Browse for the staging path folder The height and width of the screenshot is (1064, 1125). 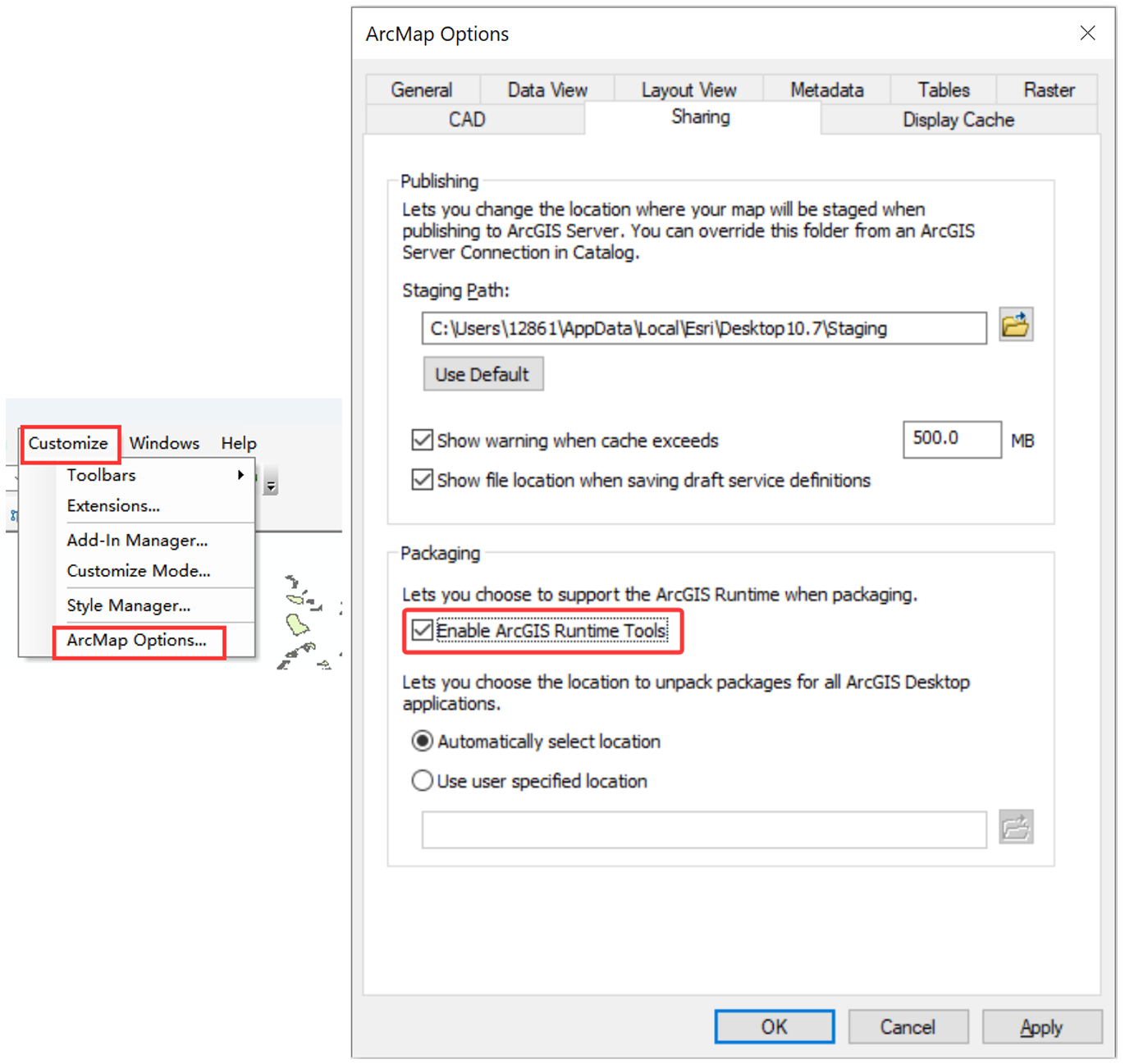coord(1016,326)
